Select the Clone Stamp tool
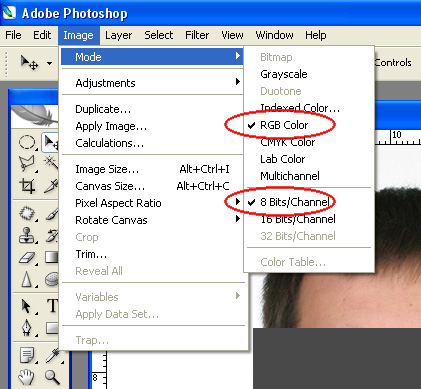The image size is (421, 389). point(27,236)
